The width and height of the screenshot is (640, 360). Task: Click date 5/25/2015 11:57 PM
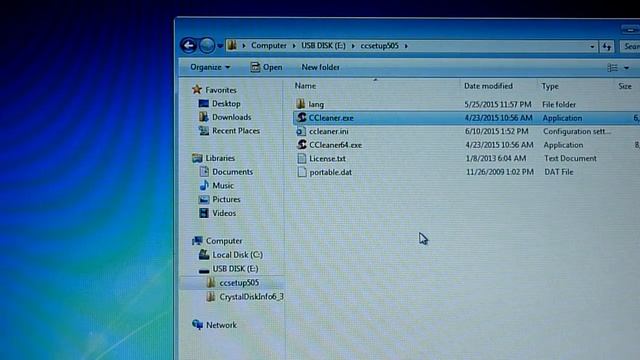click(498, 104)
